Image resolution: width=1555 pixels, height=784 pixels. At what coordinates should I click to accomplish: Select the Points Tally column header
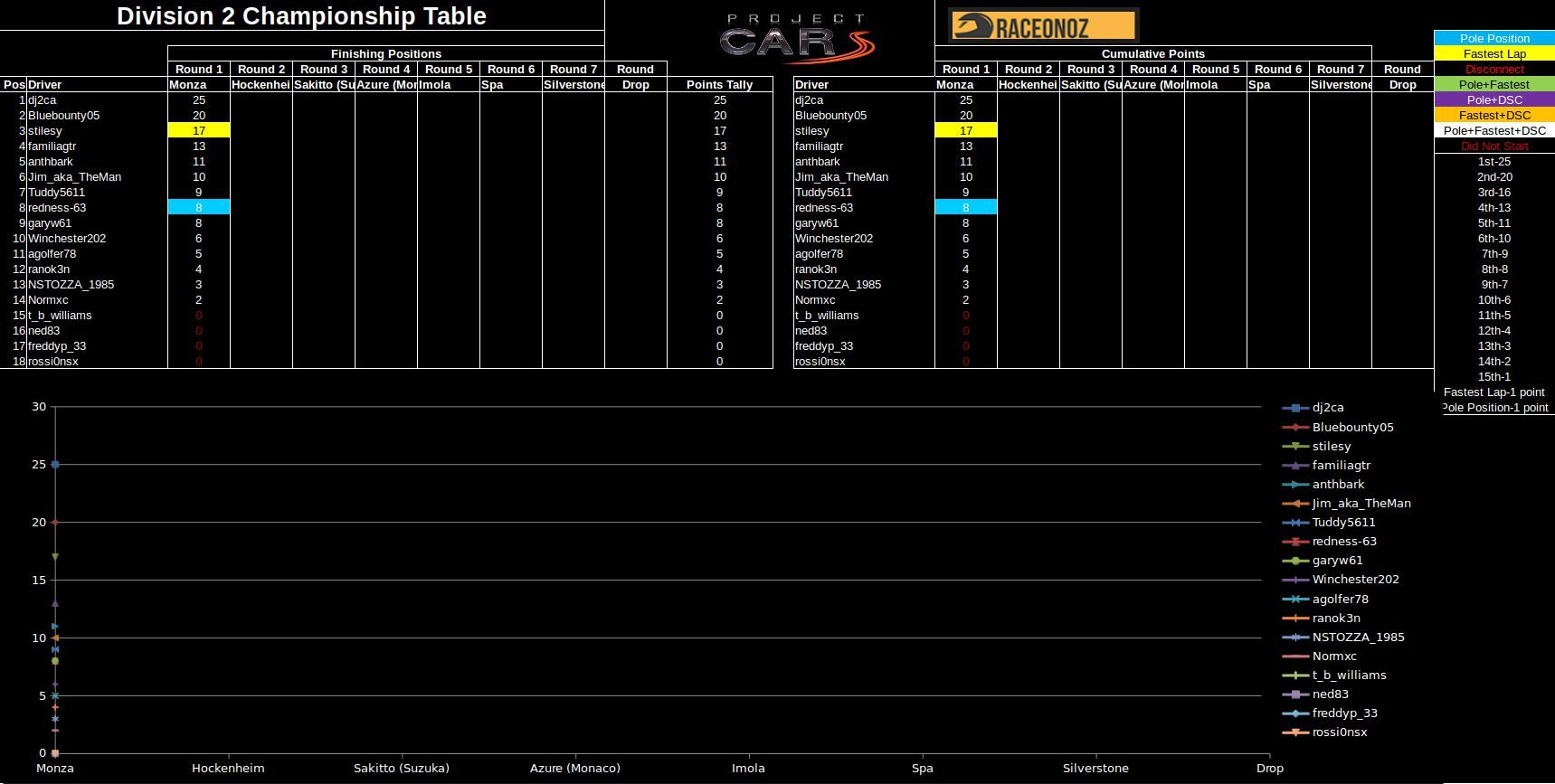pyautogui.click(x=720, y=84)
